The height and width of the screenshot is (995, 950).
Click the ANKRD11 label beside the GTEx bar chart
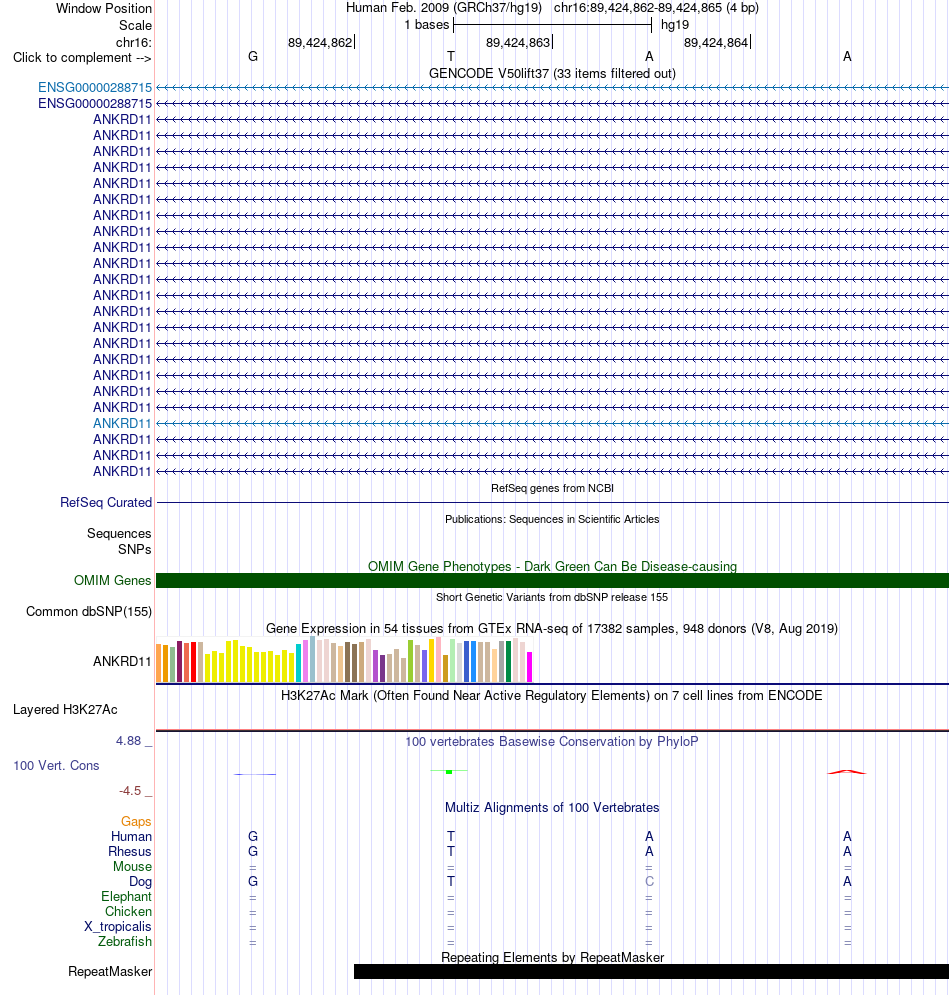click(x=122, y=661)
